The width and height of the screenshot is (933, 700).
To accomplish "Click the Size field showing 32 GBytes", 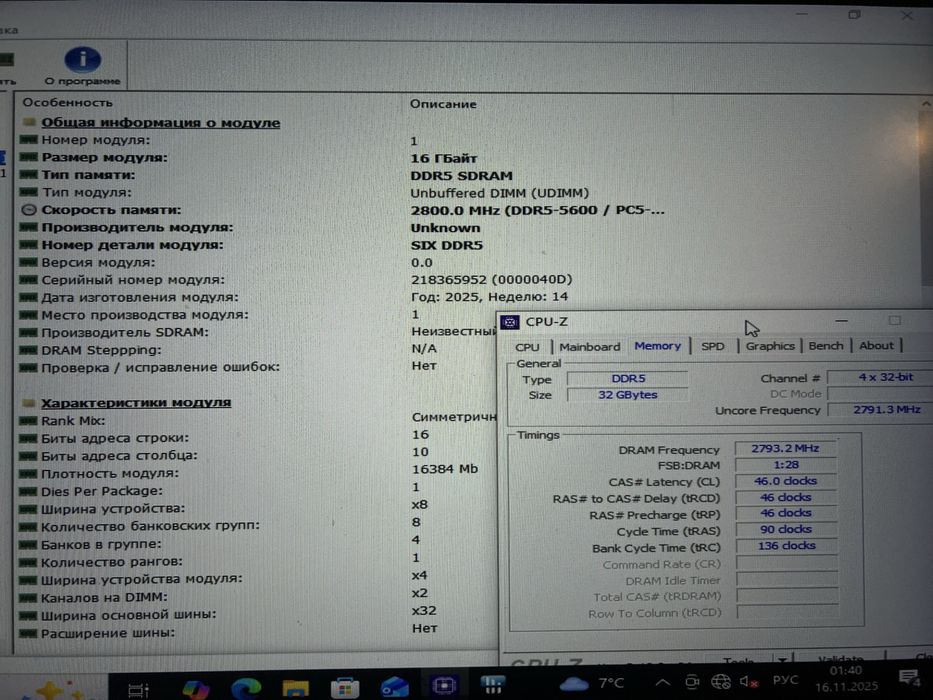I will (628, 395).
